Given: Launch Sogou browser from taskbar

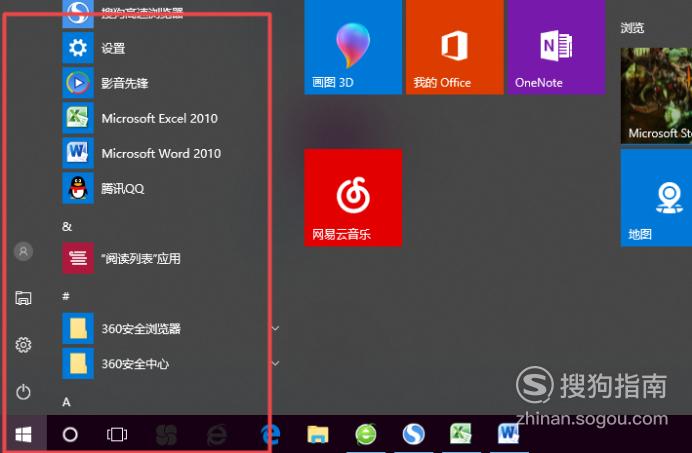Looking at the screenshot, I should pos(414,434).
